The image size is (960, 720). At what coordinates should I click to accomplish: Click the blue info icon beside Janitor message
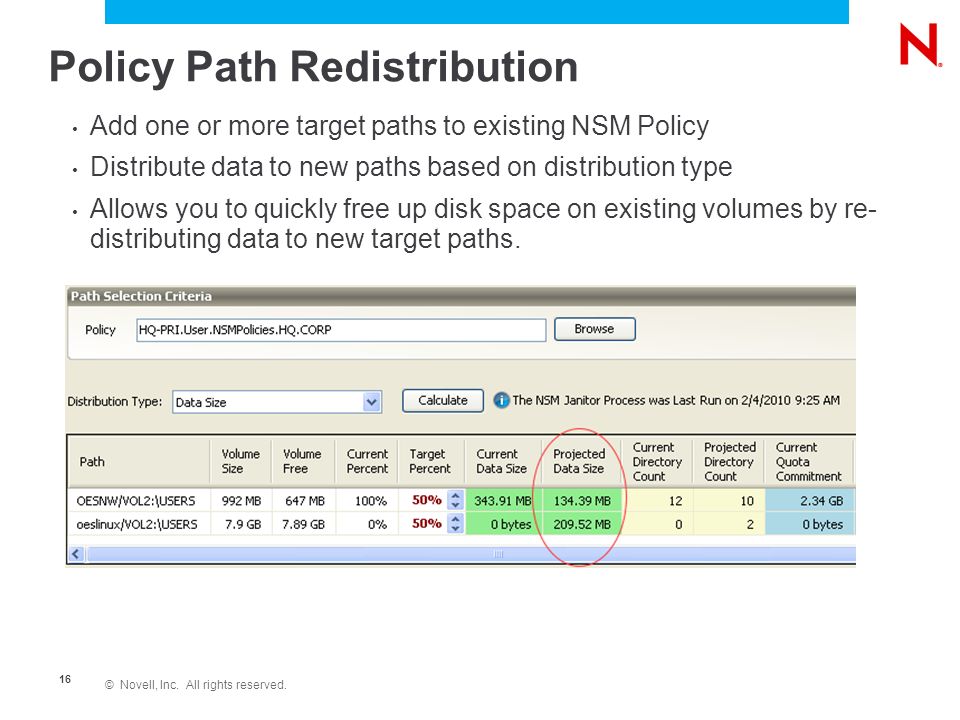click(x=501, y=400)
